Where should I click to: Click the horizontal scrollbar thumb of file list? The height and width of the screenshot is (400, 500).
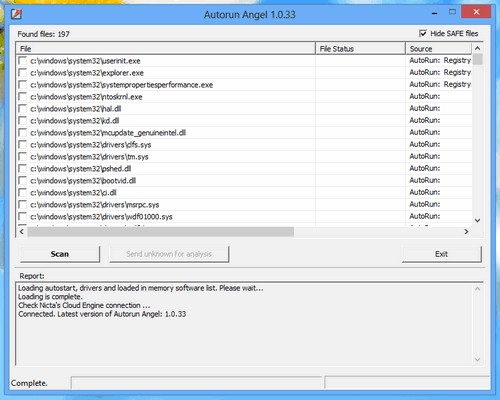[161, 231]
